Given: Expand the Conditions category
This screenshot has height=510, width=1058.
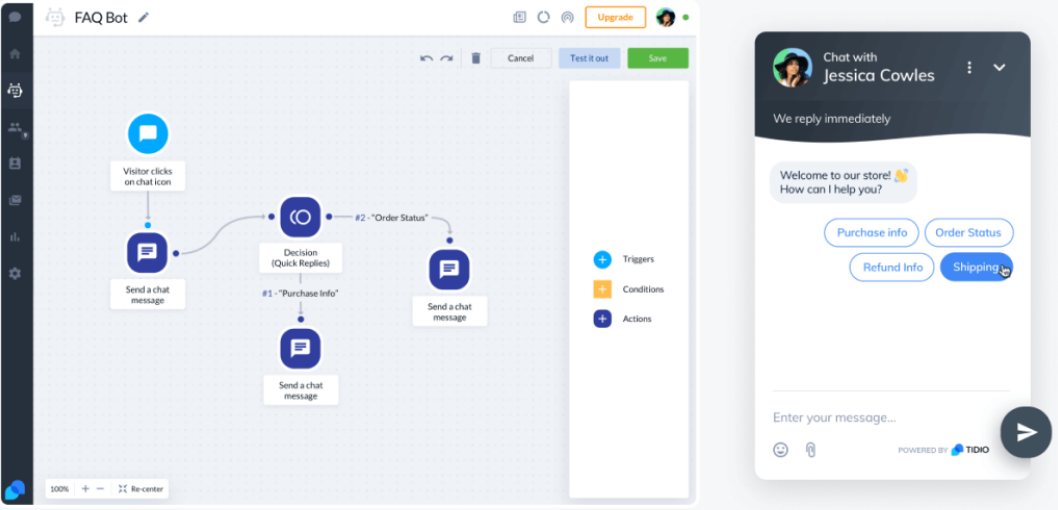Looking at the screenshot, I should click(x=602, y=290).
